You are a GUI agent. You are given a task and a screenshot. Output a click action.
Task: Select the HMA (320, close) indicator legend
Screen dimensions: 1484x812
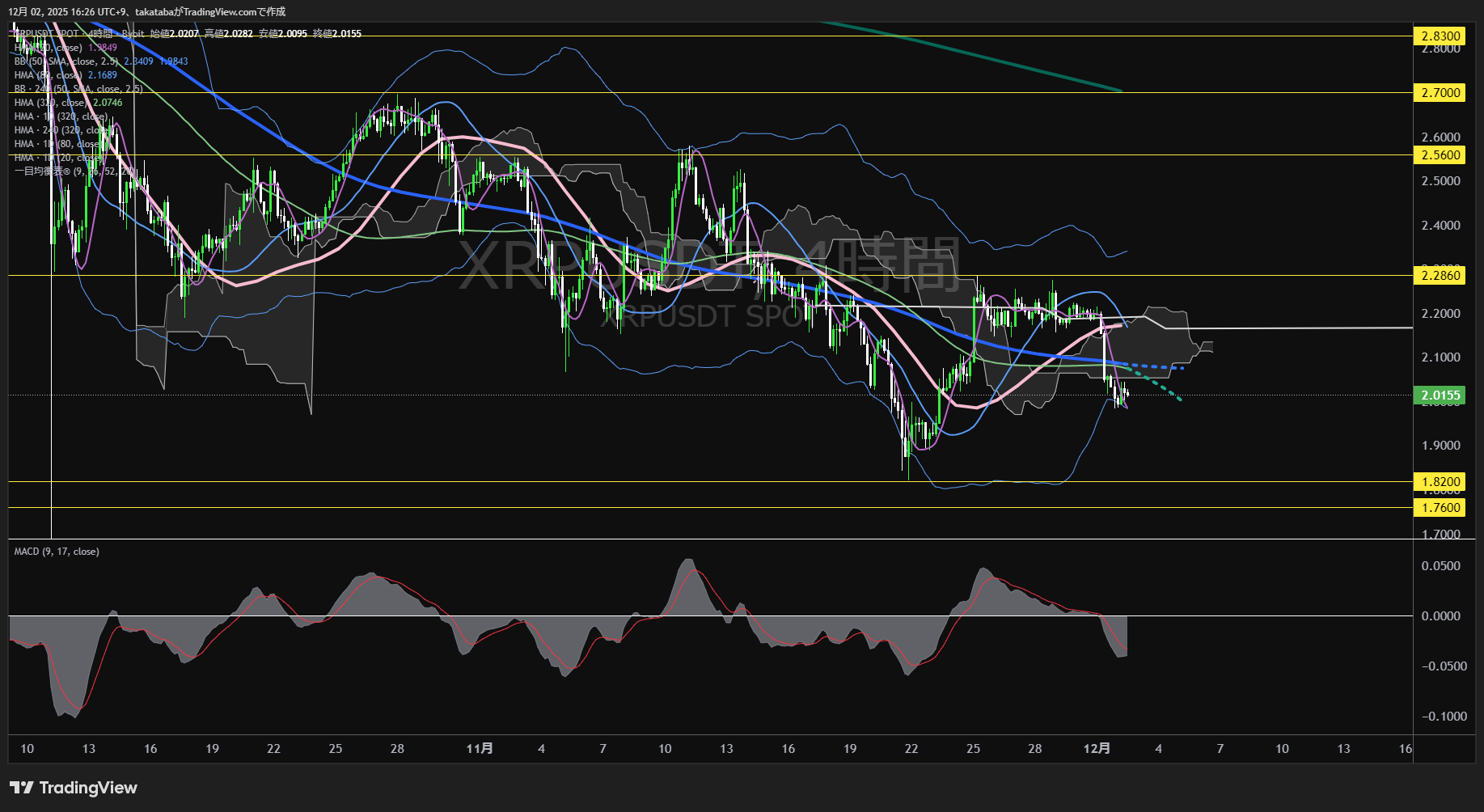click(50, 103)
